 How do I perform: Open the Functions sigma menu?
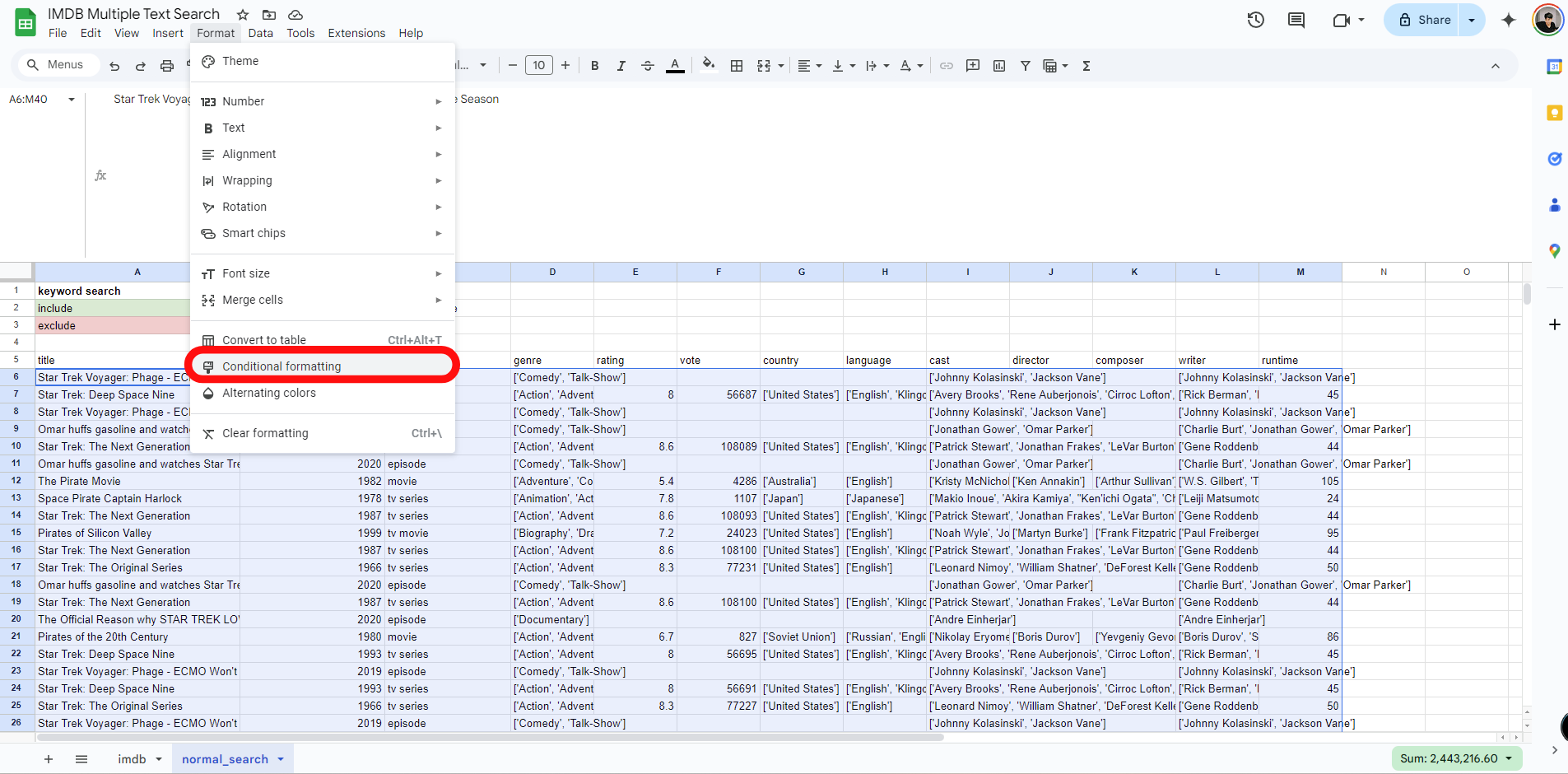(x=1086, y=66)
